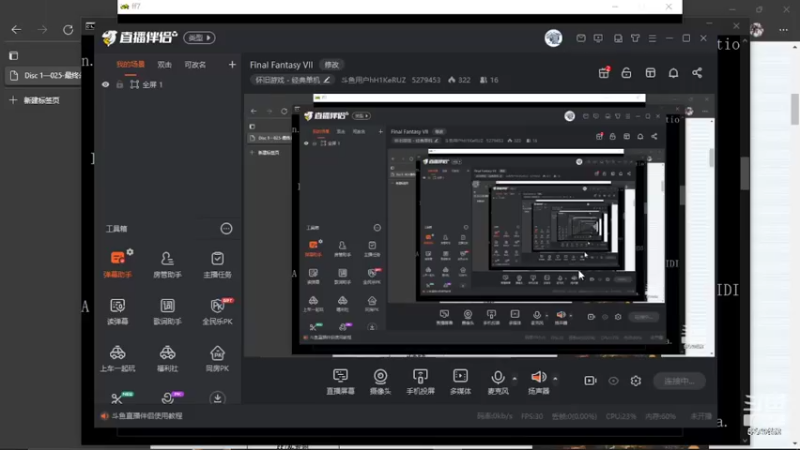Refresh the browser page
Image resolution: width=800 pixels, height=450 pixels.
click(x=68, y=30)
